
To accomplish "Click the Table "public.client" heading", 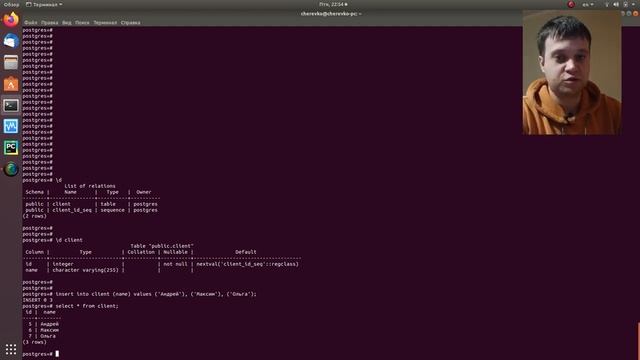I will 162,246.
